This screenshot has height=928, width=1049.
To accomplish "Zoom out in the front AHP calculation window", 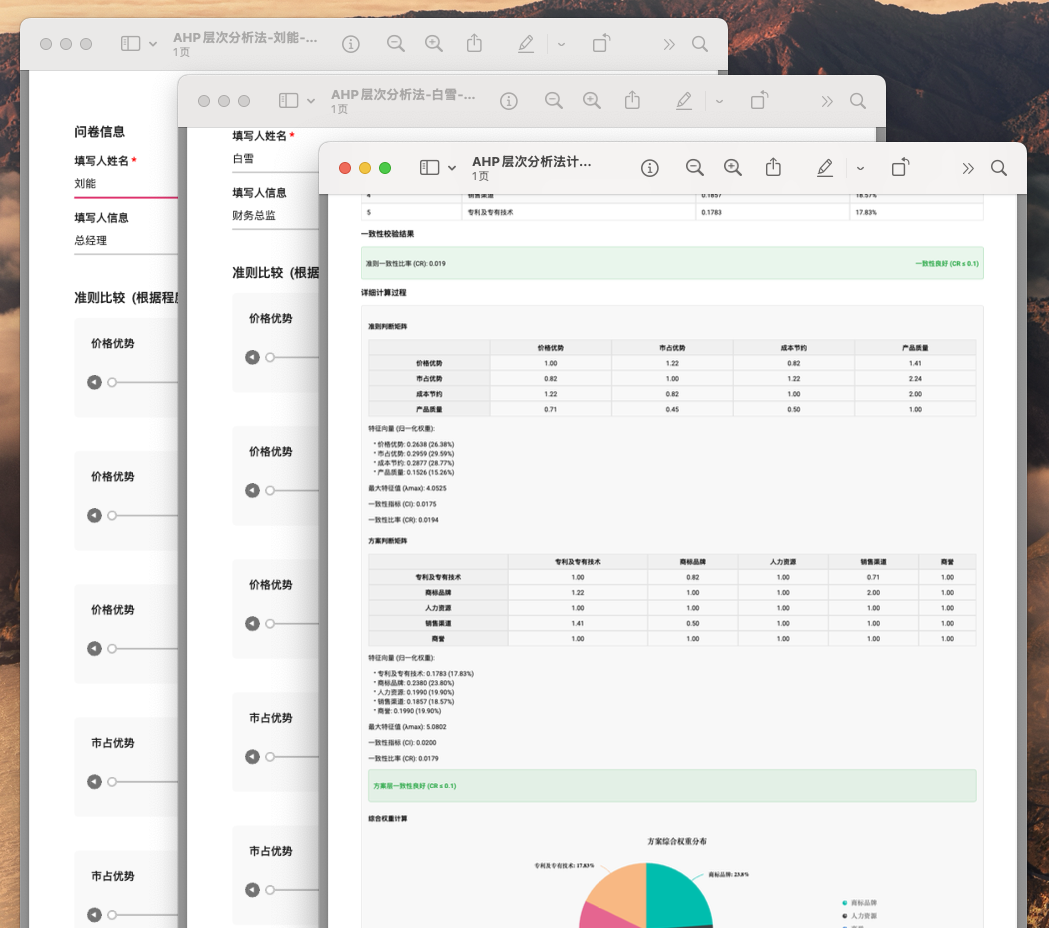I will [694, 168].
